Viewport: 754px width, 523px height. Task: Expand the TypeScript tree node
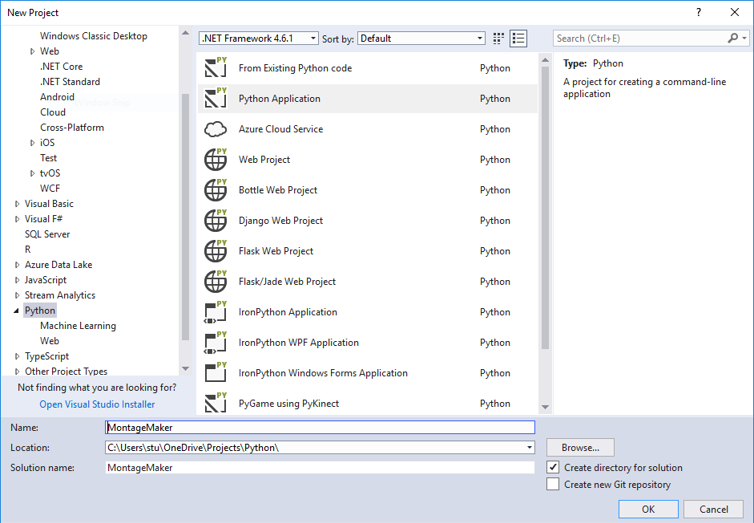[17, 356]
